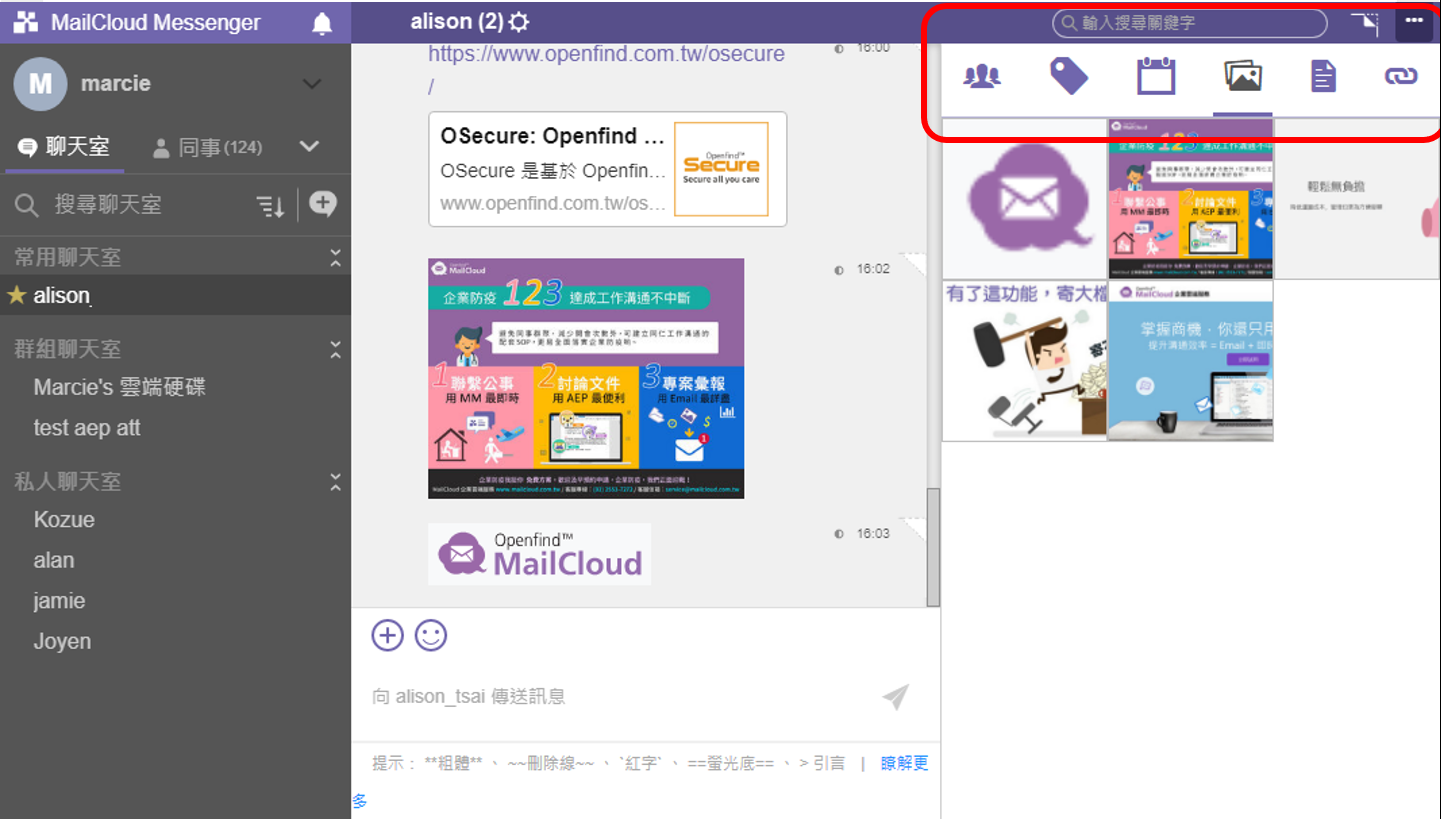Show the links panel icon

click(1401, 76)
